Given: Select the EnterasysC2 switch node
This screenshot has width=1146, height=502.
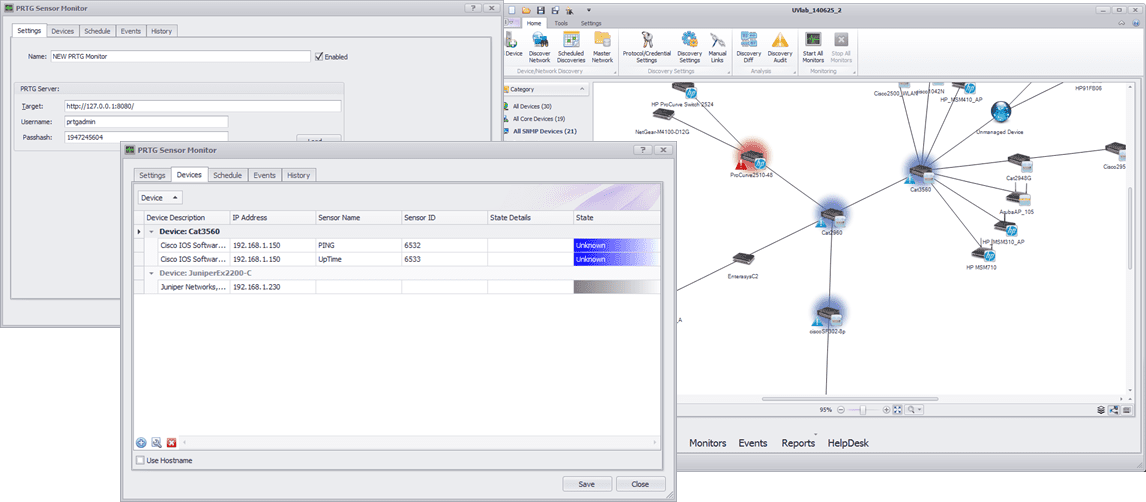Looking at the screenshot, I should (x=744, y=259).
